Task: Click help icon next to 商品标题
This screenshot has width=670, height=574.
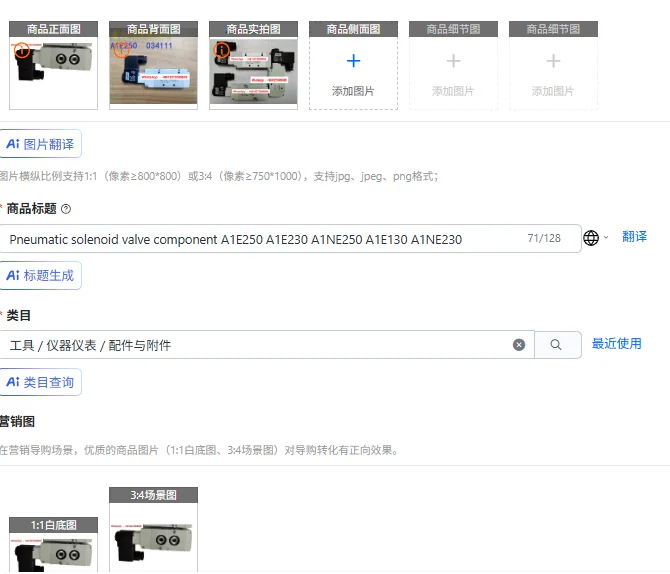Action: [x=66, y=209]
